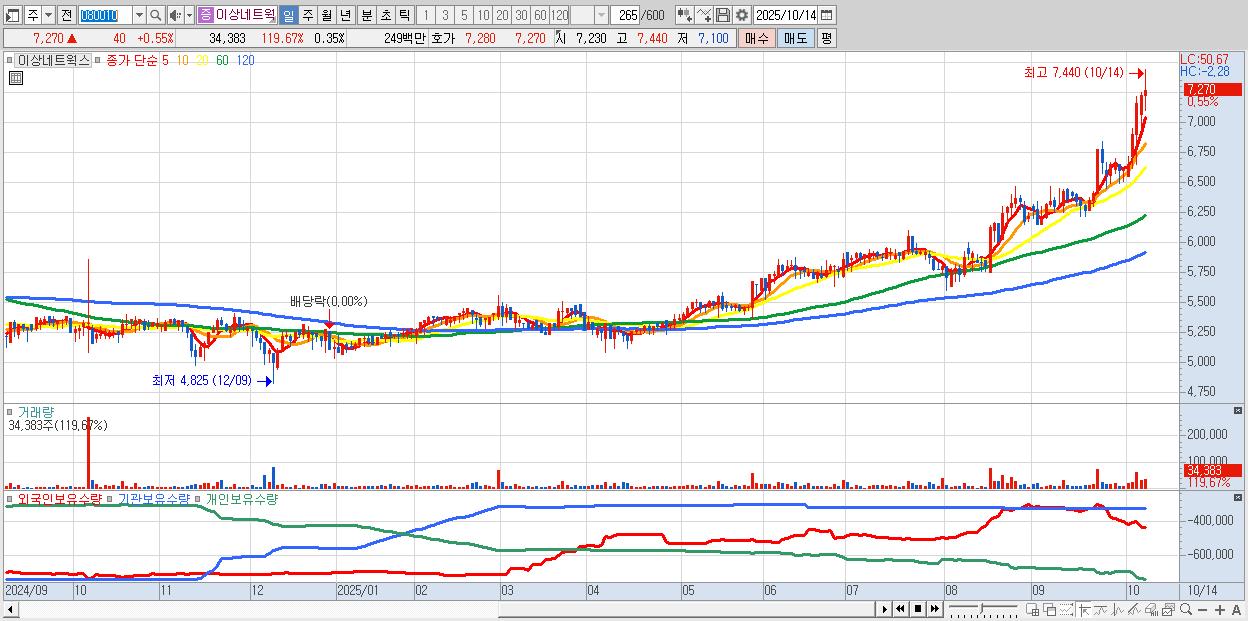Add a line indicator via toolbar icon
1248x621 pixels.
703,15
